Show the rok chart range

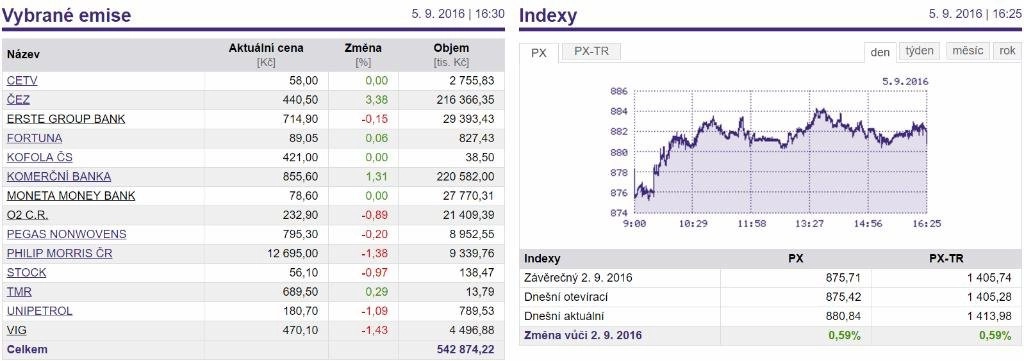[x=1007, y=51]
